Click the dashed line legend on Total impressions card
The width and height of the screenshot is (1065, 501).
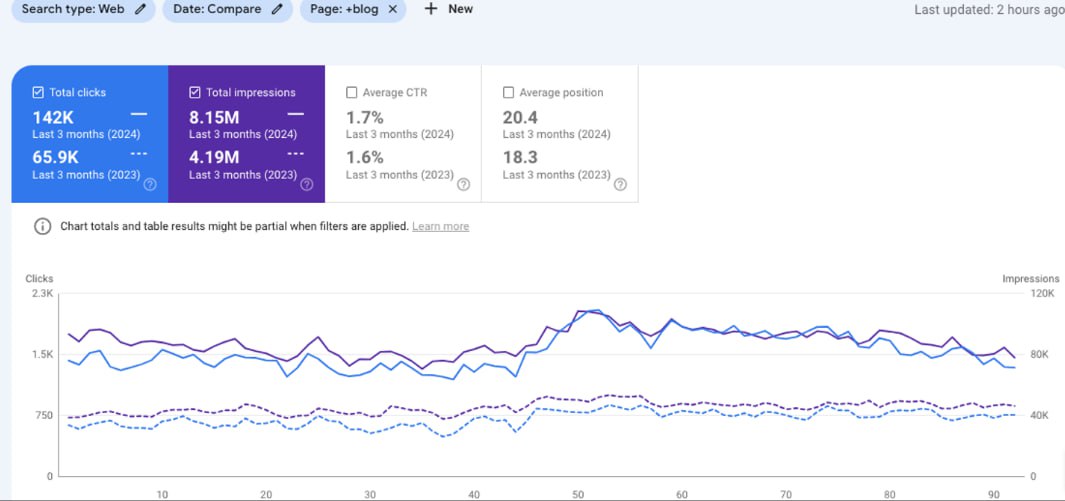coord(295,154)
